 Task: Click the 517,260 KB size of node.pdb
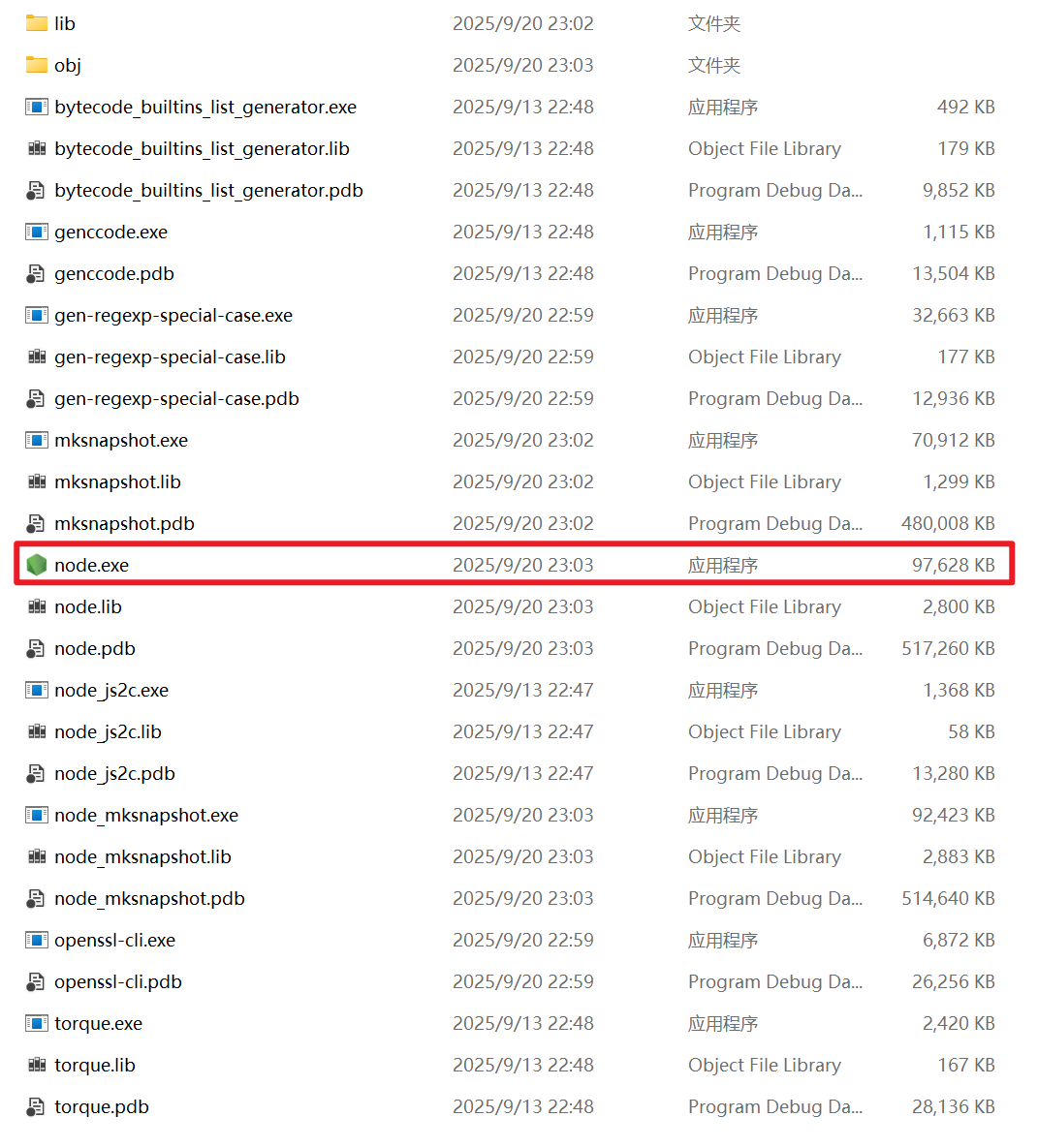(x=948, y=648)
